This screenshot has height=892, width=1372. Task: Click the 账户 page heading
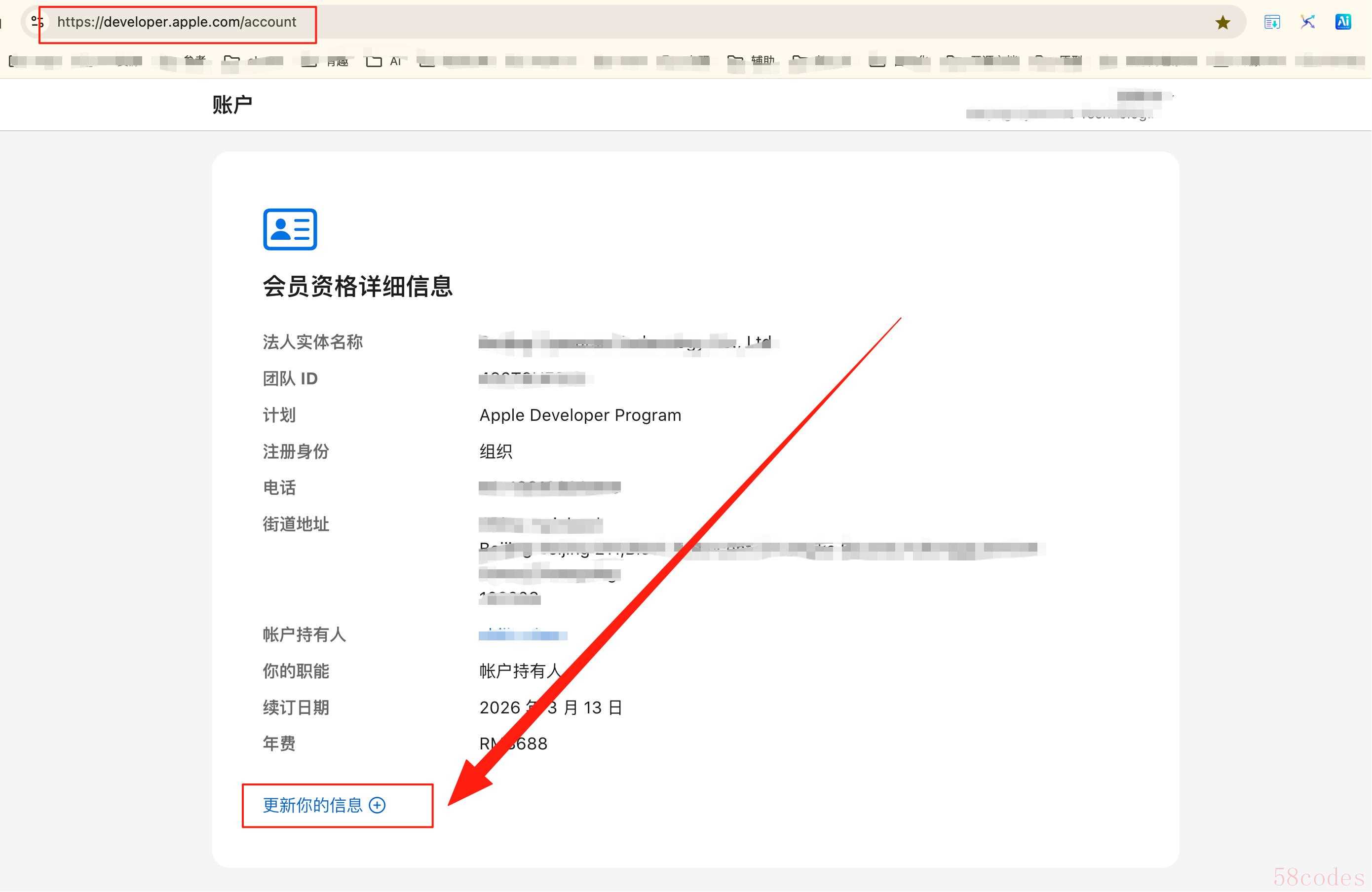[232, 104]
